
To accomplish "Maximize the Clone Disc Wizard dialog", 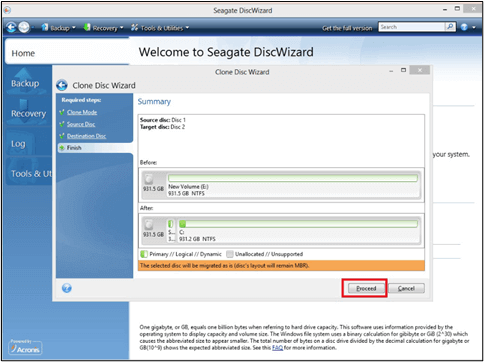I will (403, 70).
